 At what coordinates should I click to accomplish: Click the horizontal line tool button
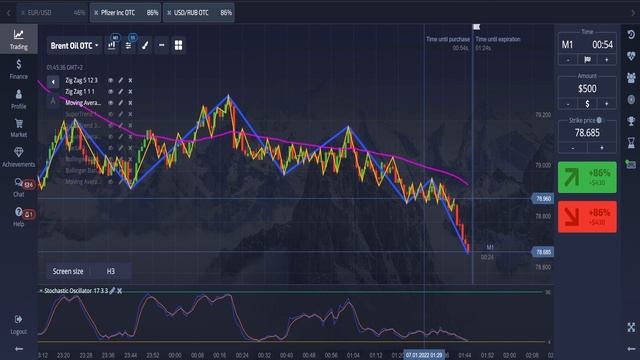[x=162, y=45]
